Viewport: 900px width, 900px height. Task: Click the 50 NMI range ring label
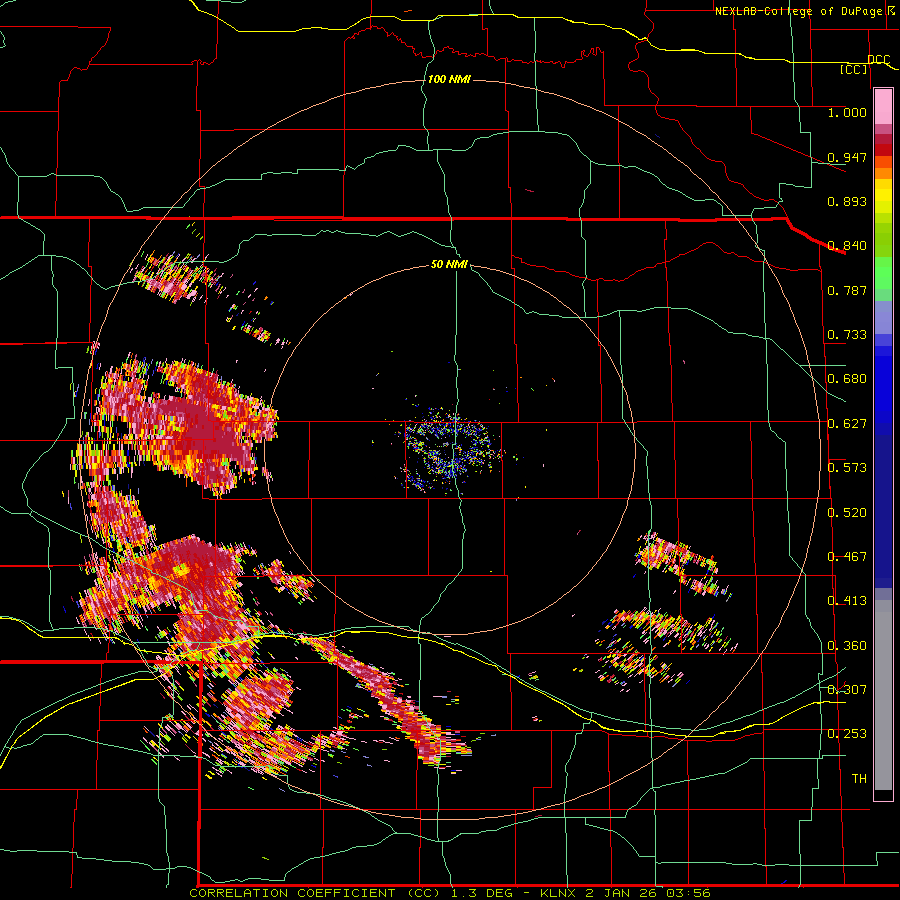(x=449, y=264)
